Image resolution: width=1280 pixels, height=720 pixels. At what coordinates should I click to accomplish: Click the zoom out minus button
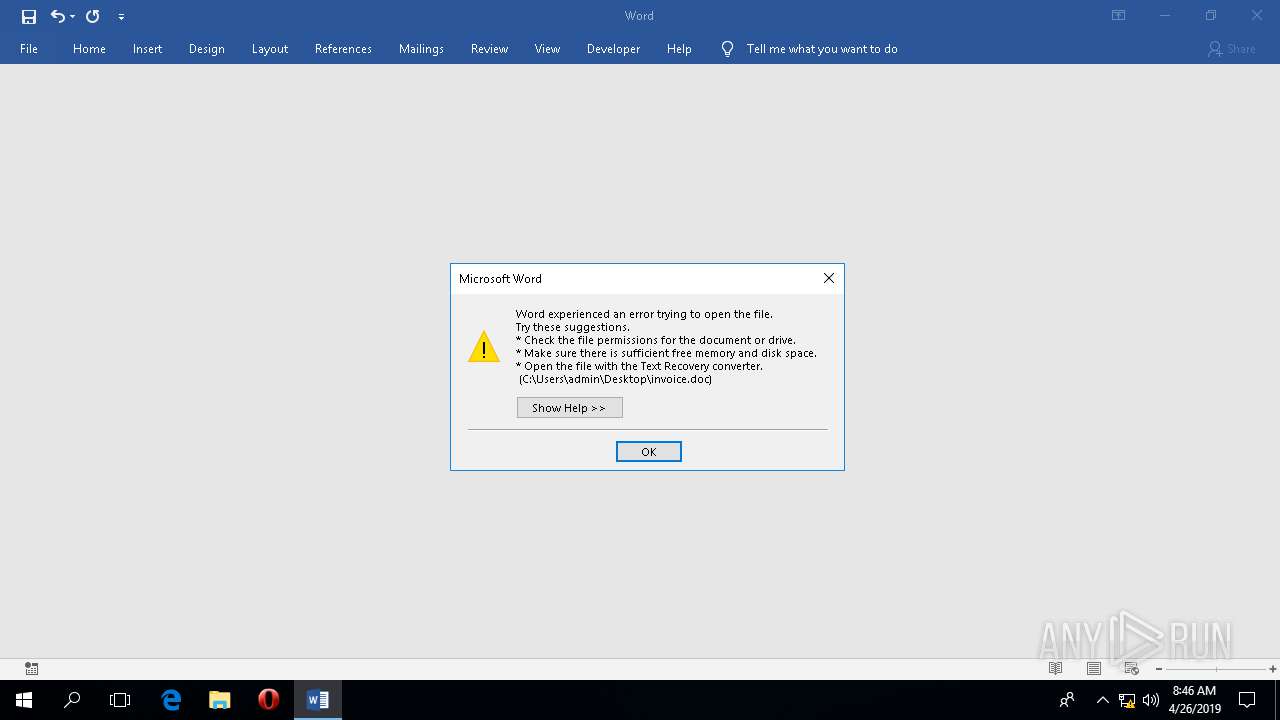tap(1159, 669)
